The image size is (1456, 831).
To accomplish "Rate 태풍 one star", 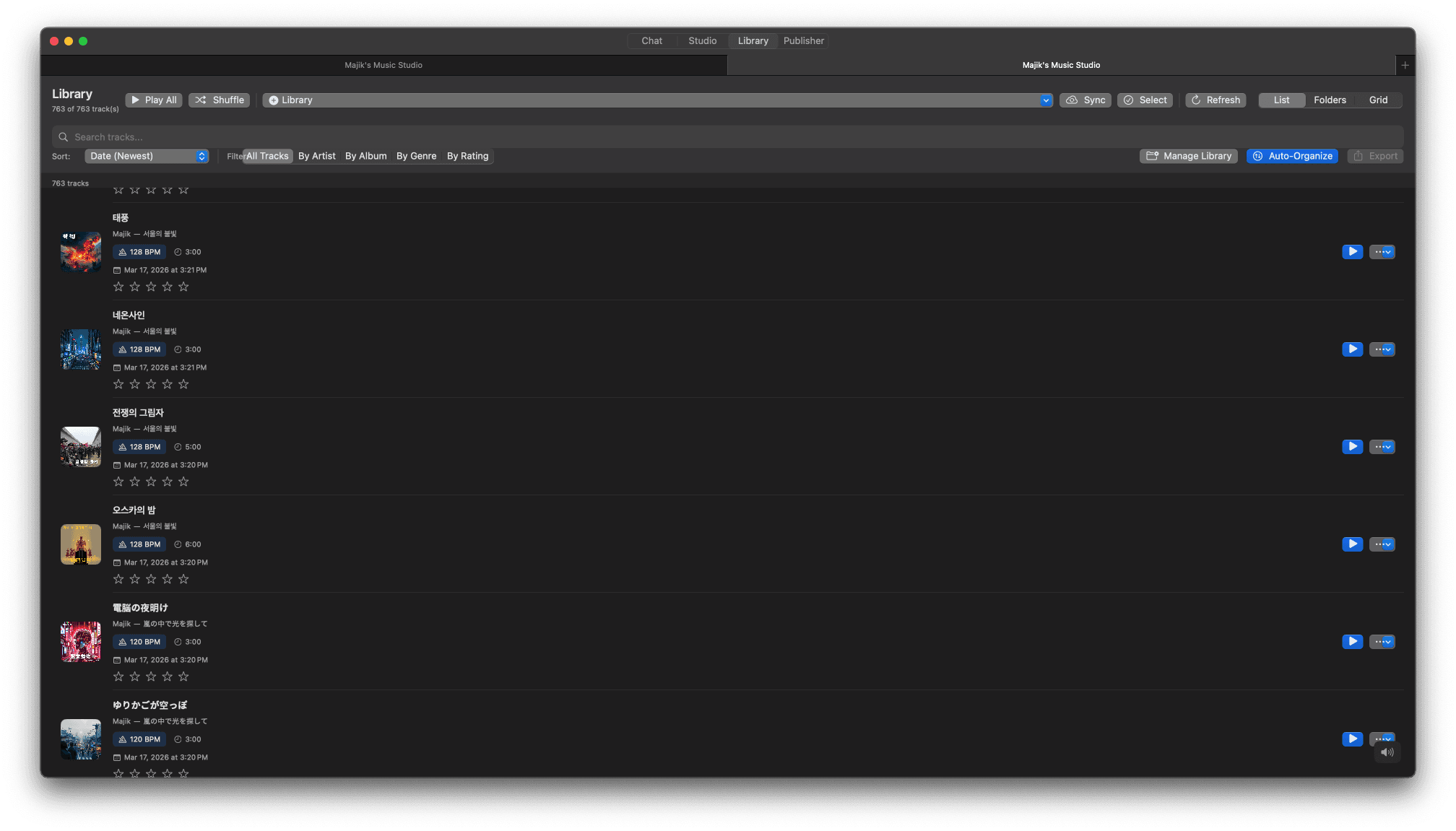I will tap(118, 287).
